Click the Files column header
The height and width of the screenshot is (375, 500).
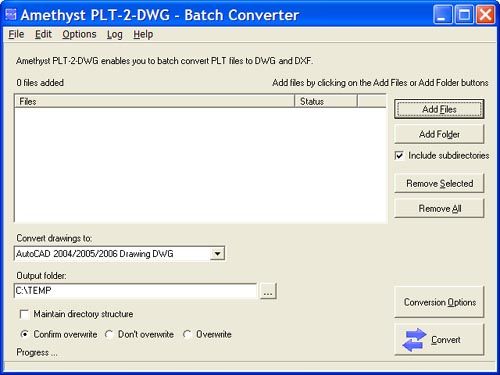tap(155, 101)
